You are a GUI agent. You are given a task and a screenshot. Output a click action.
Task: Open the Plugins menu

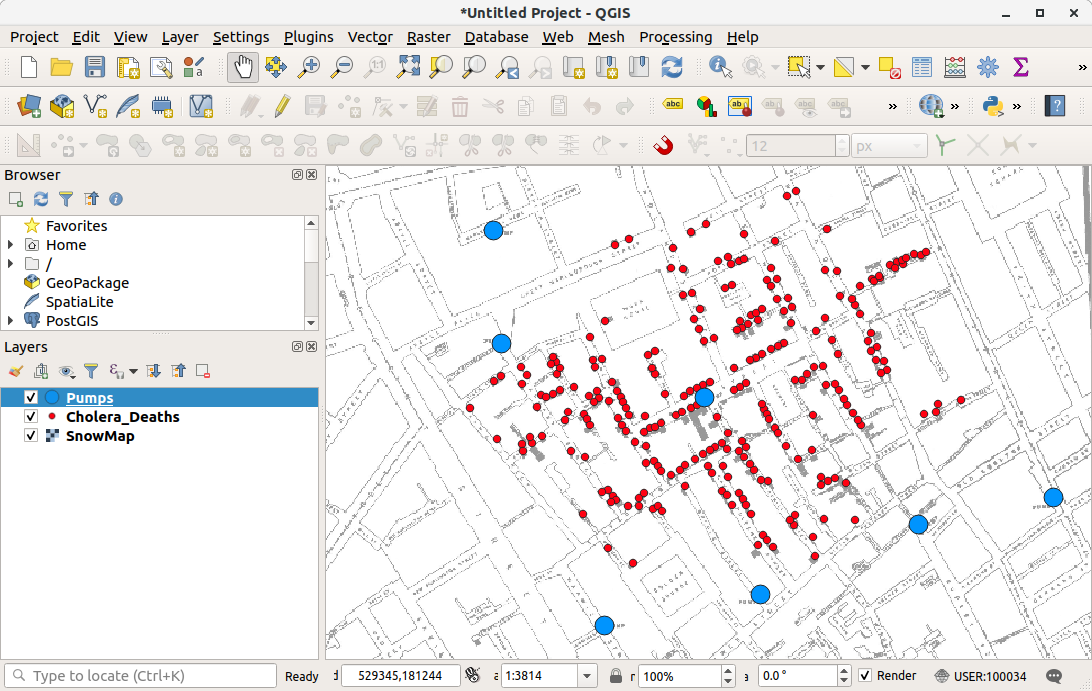[x=309, y=37]
